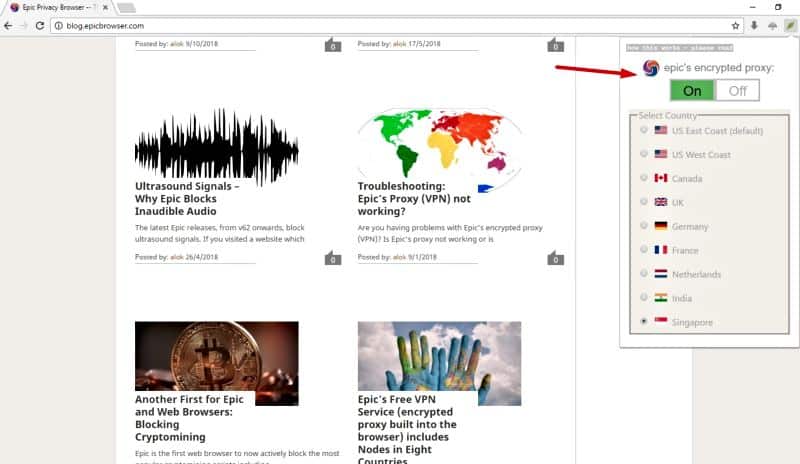Click the forward navigation arrow
The image size is (800, 464).
[x=23, y=26]
